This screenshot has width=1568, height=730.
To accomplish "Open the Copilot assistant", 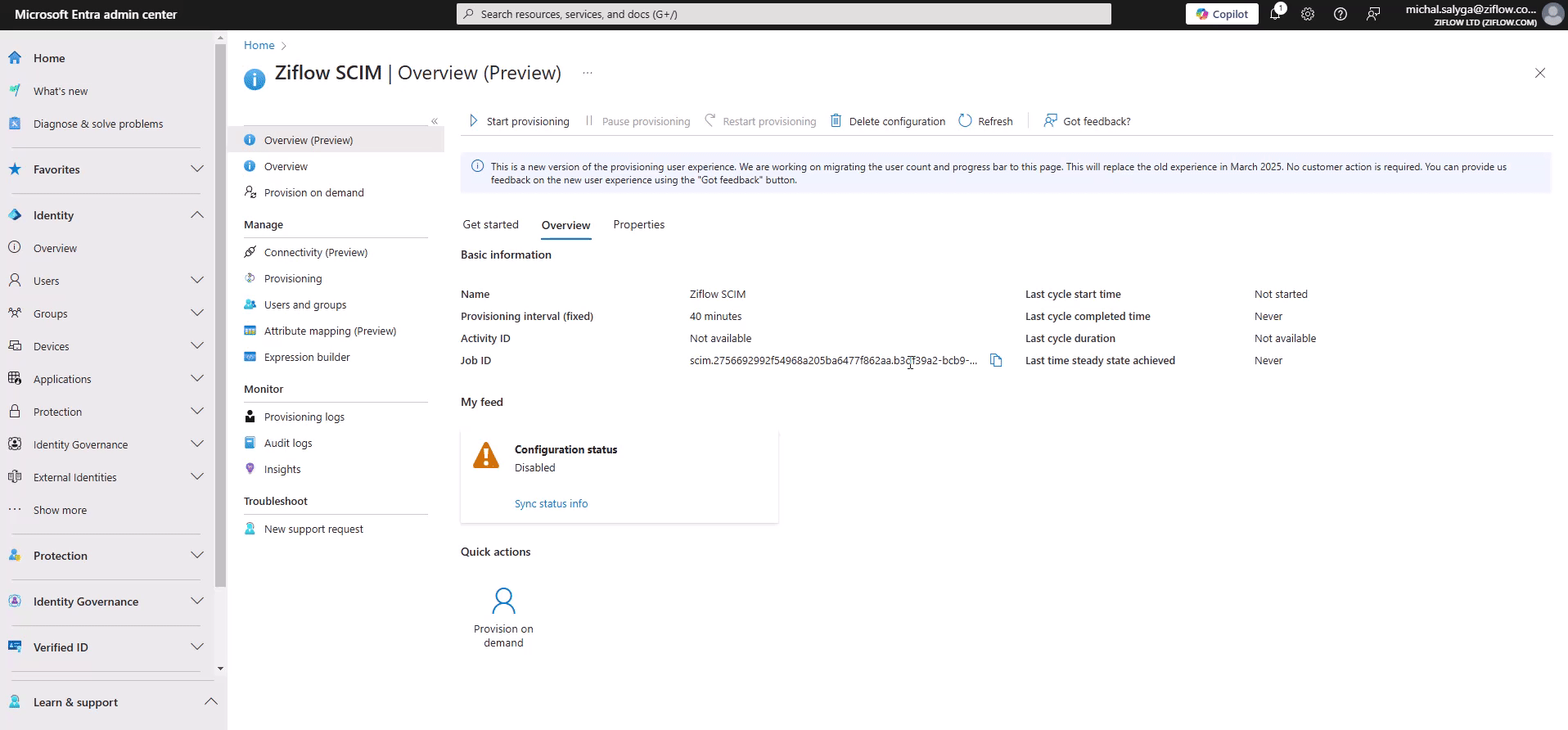I will (x=1222, y=14).
